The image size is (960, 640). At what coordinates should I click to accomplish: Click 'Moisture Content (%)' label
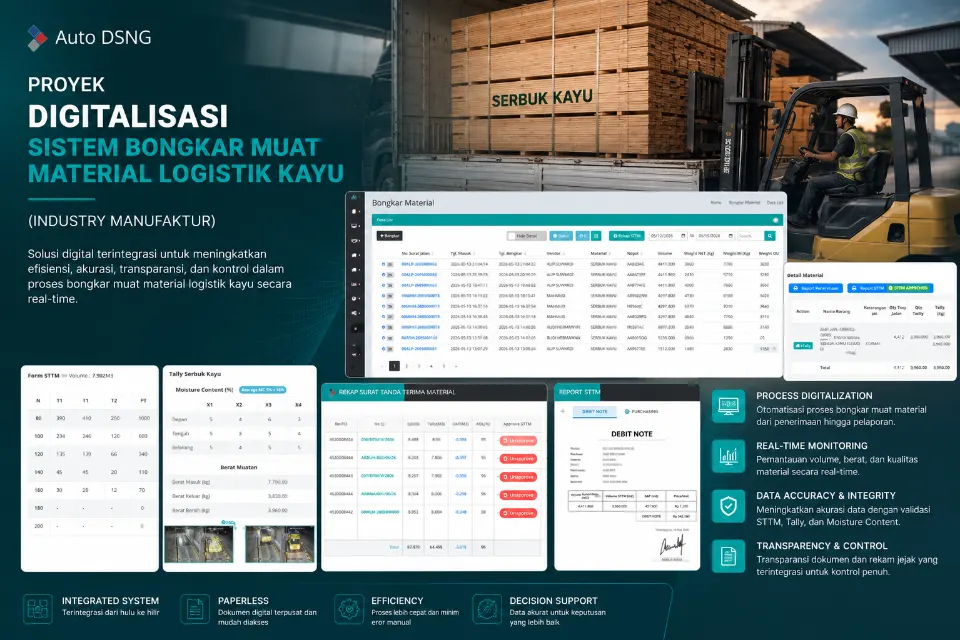coord(204,390)
